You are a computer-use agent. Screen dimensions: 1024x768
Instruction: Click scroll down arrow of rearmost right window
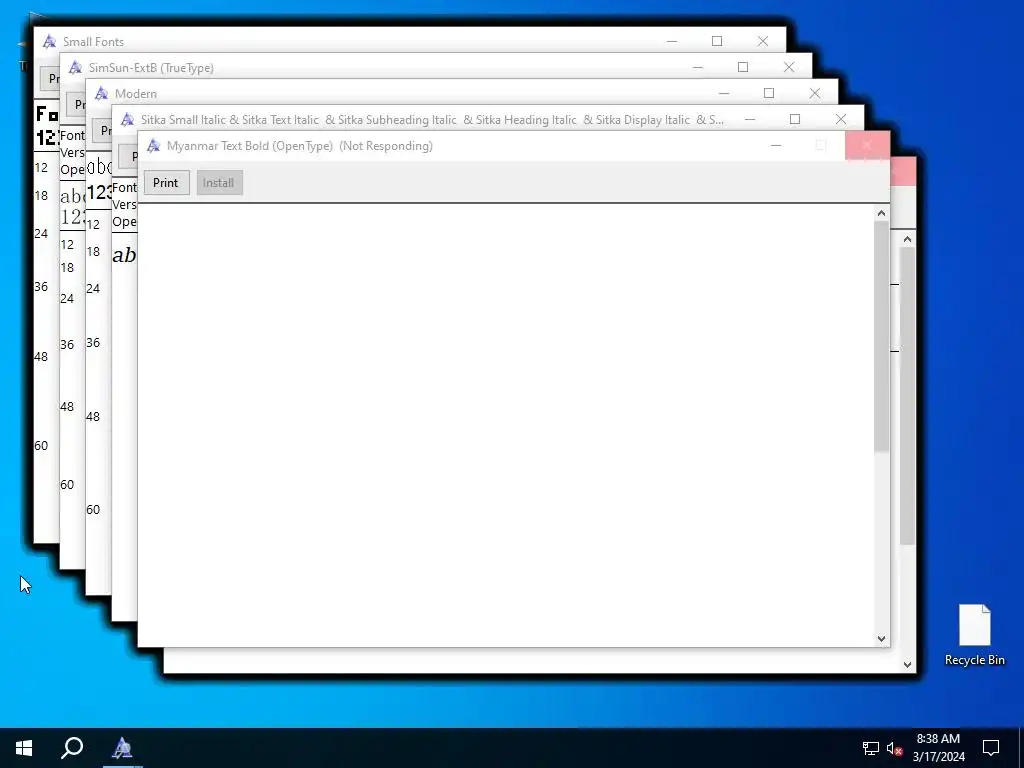click(908, 665)
